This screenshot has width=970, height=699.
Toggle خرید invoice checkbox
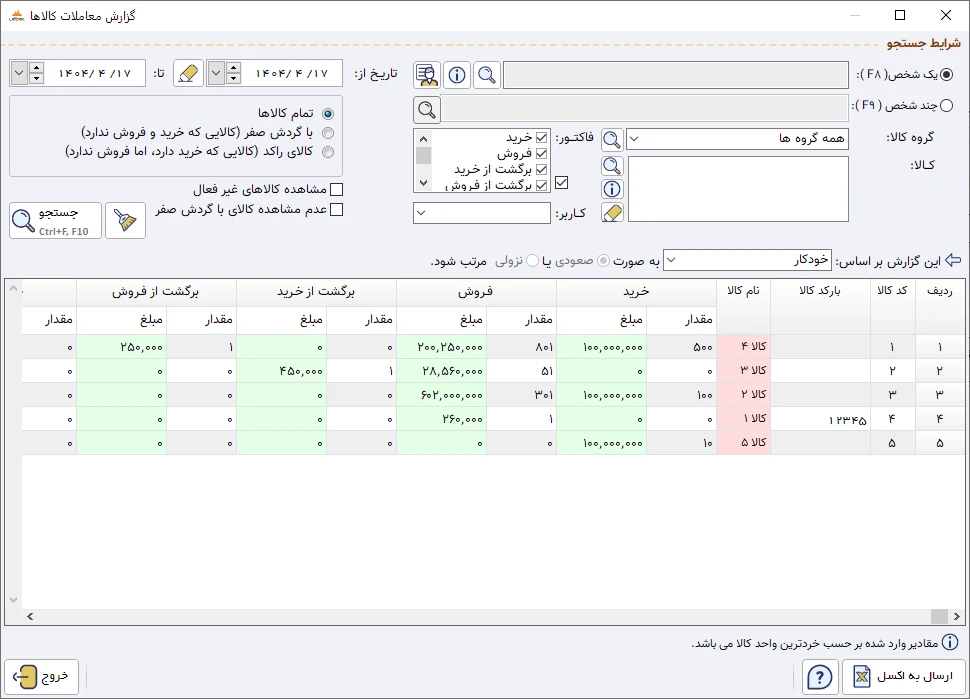[541, 137]
